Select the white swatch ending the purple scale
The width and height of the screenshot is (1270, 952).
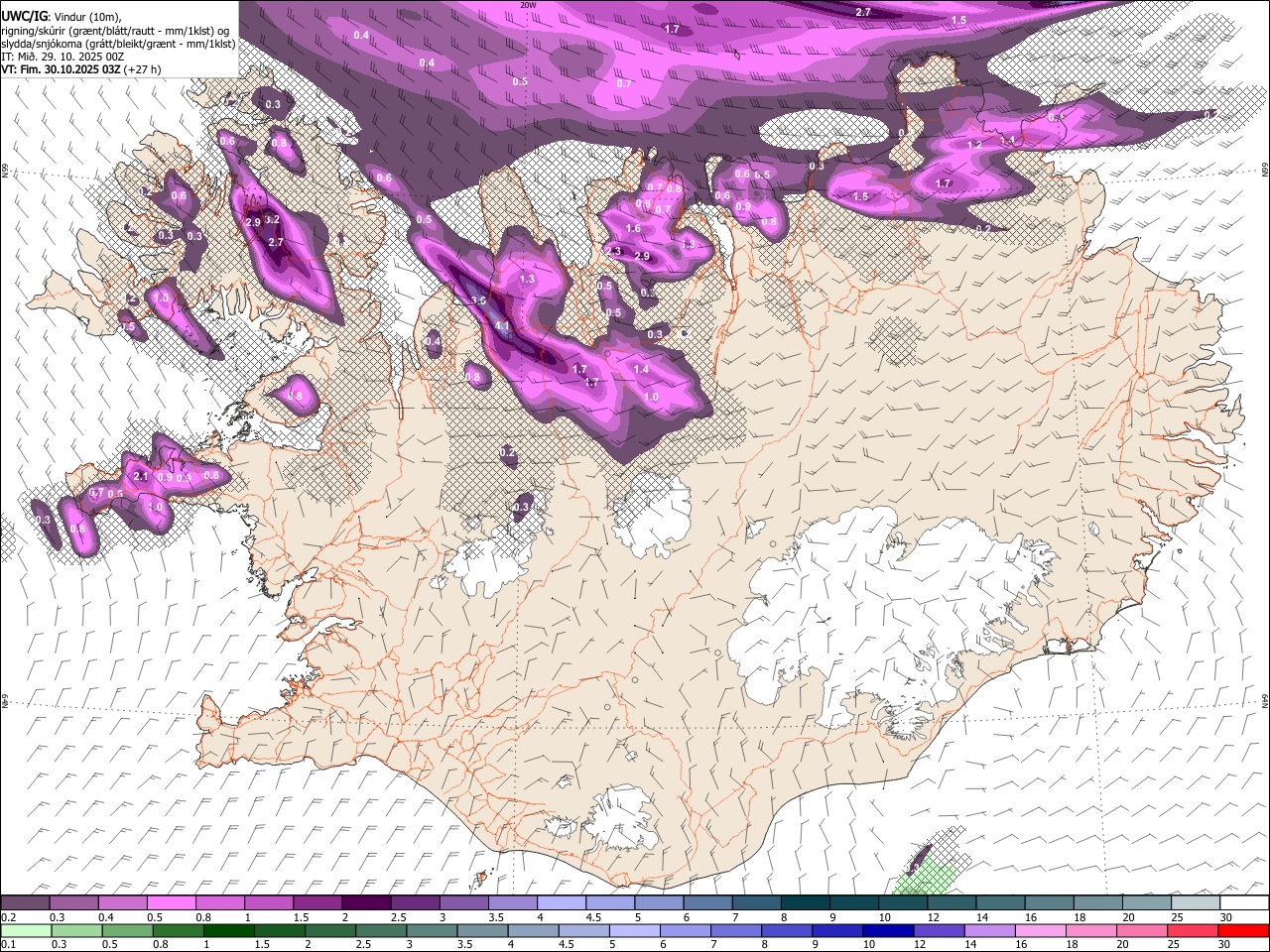click(x=1244, y=903)
